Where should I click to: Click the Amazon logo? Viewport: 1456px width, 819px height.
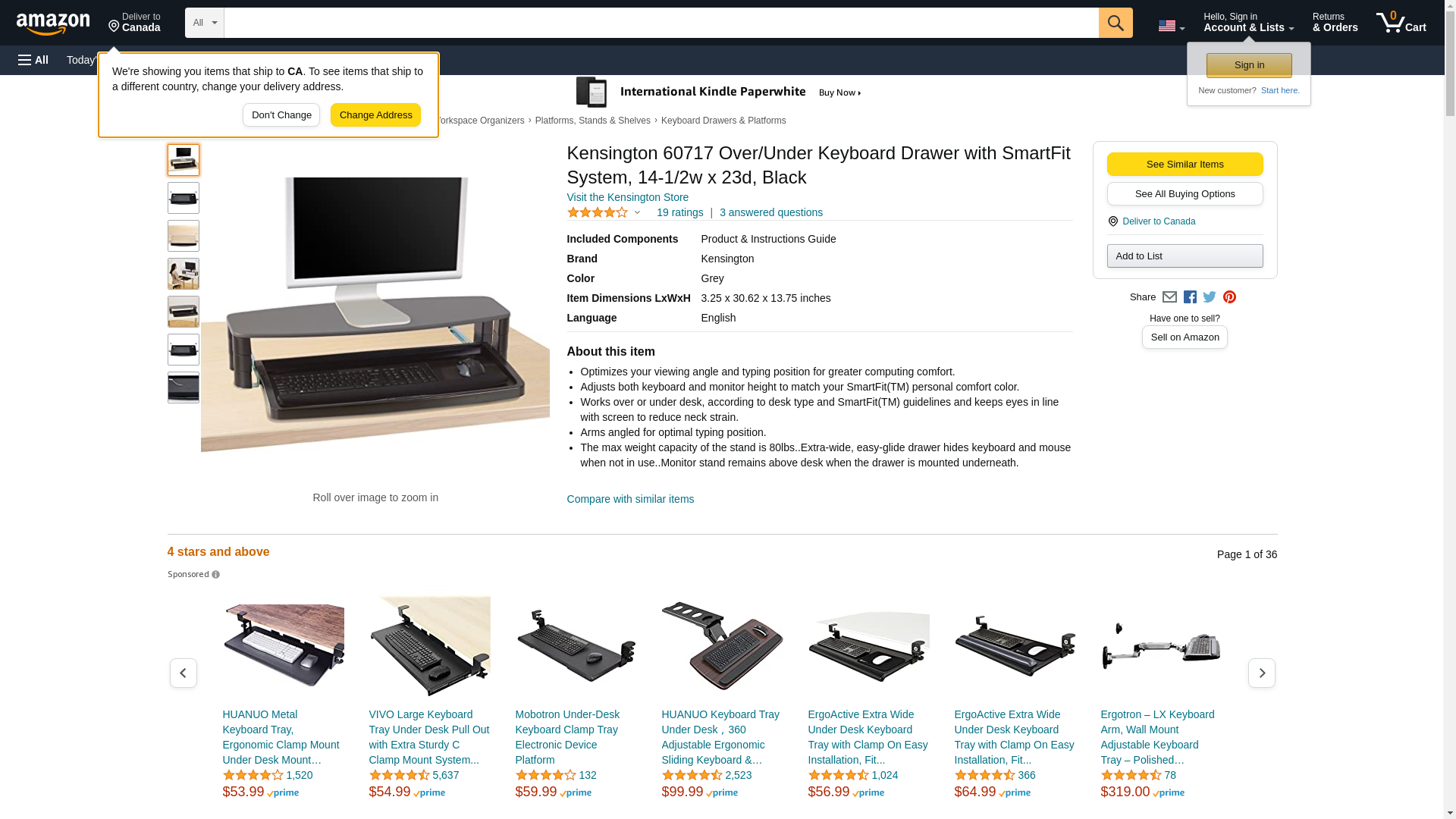click(x=53, y=24)
